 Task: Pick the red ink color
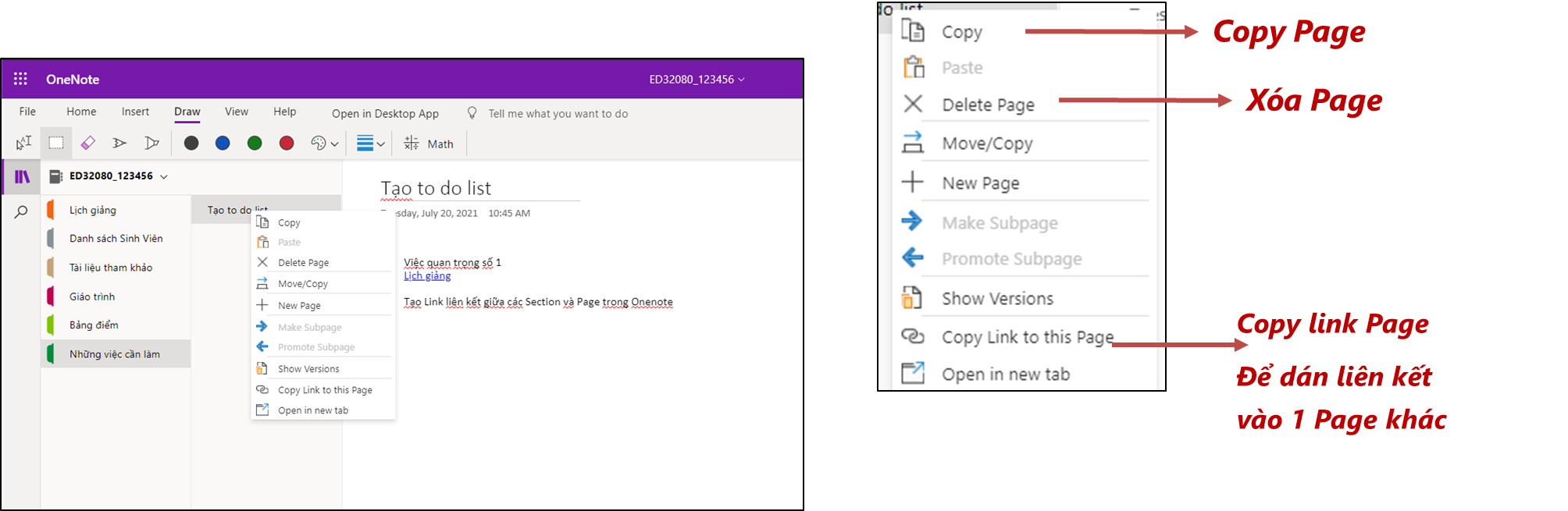(x=287, y=143)
